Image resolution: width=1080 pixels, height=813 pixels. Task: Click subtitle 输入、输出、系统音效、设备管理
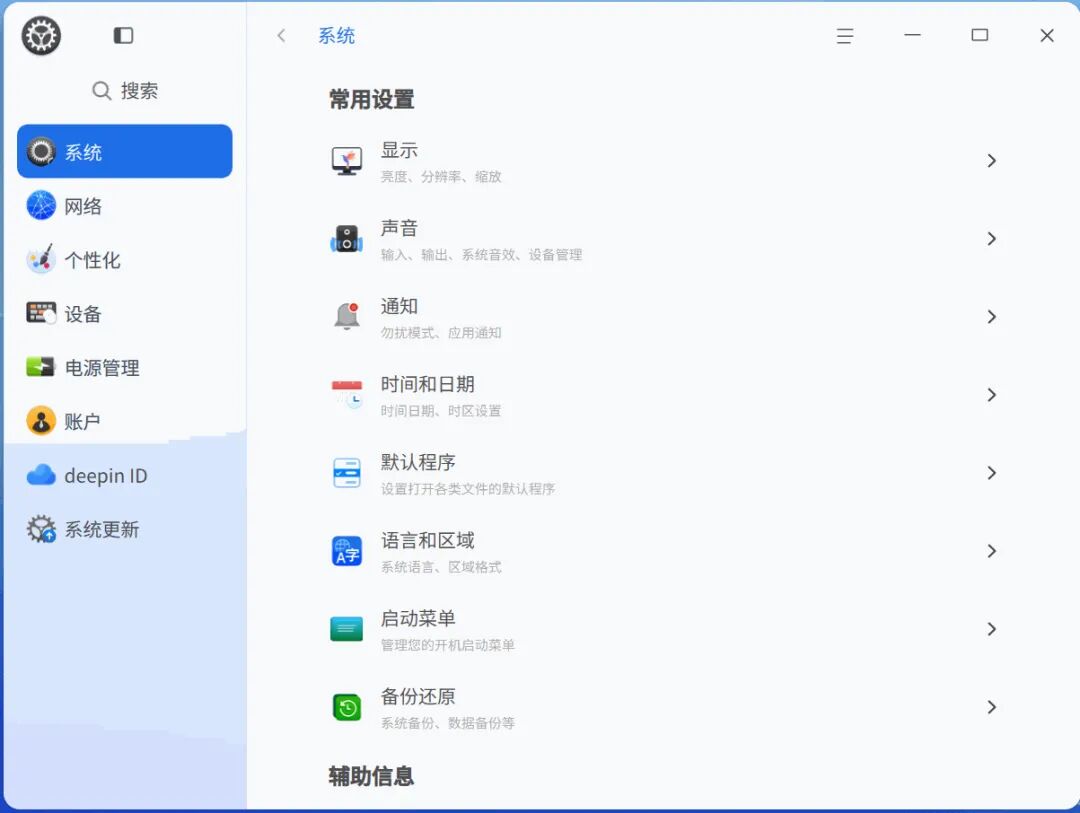tap(481, 254)
